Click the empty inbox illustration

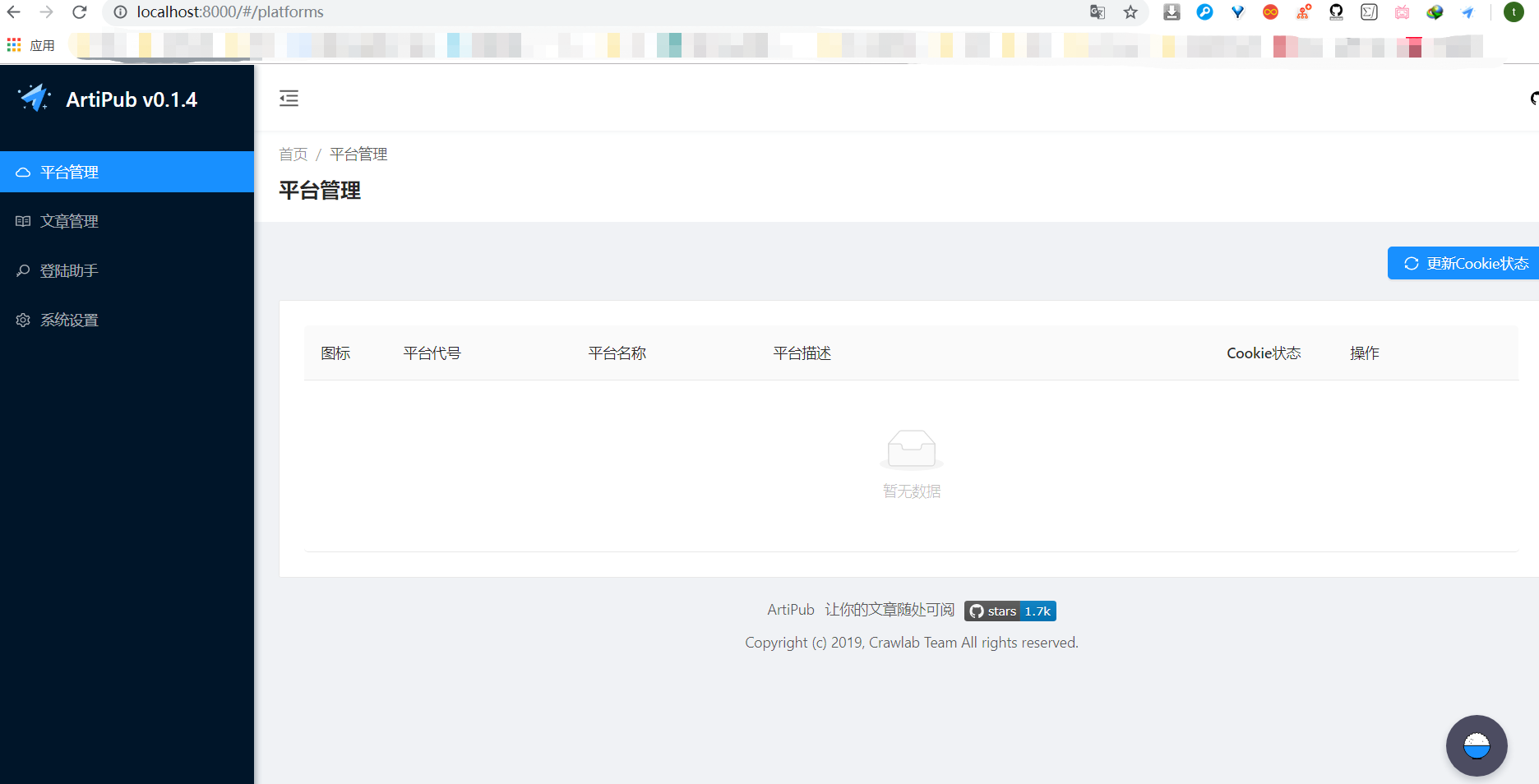(x=912, y=450)
